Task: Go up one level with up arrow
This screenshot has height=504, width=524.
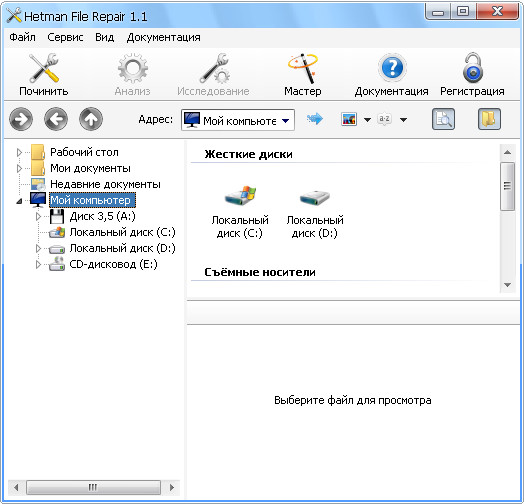Action: point(91,119)
